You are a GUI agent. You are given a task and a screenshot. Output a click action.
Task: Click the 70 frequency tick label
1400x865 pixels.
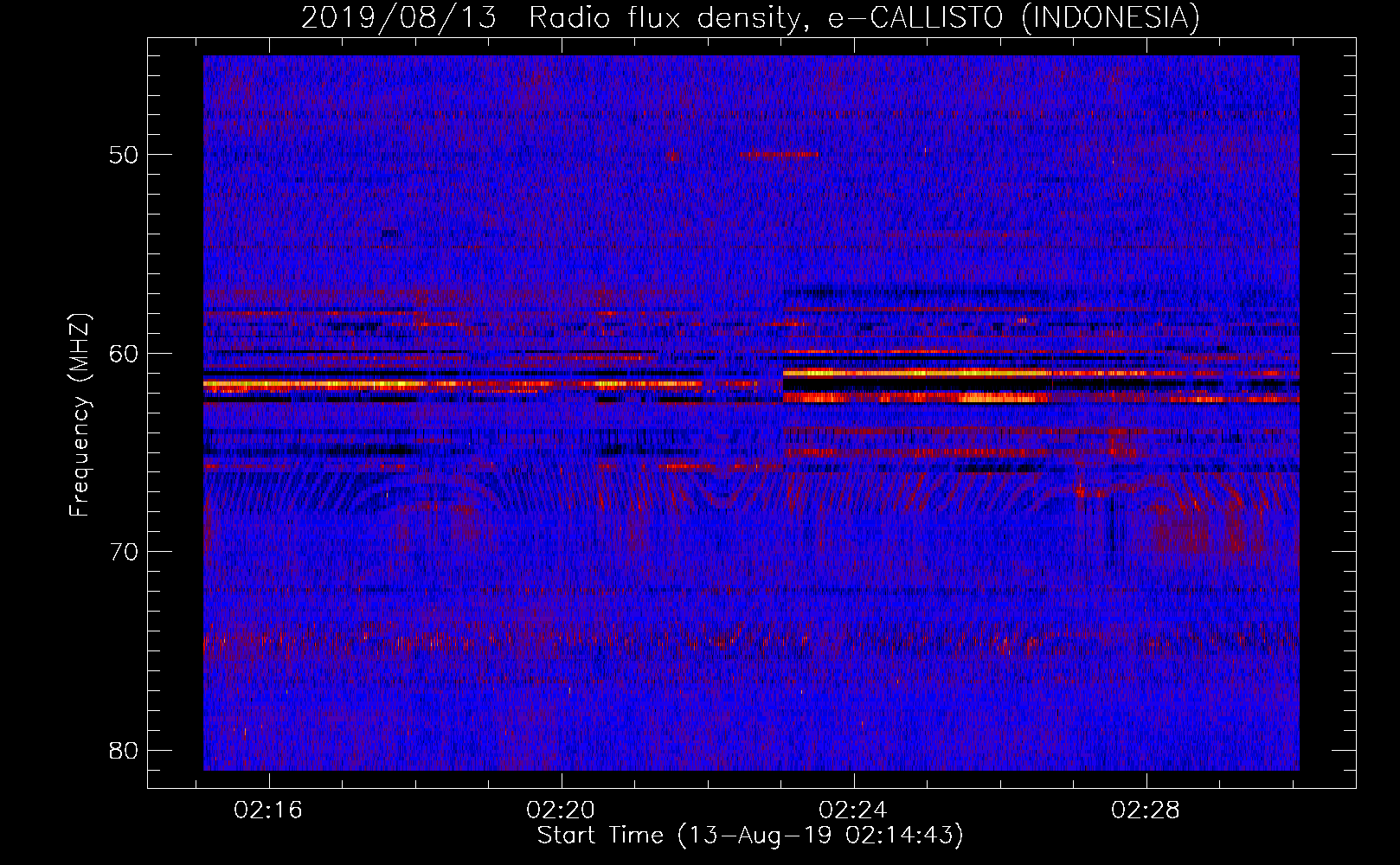tap(124, 552)
